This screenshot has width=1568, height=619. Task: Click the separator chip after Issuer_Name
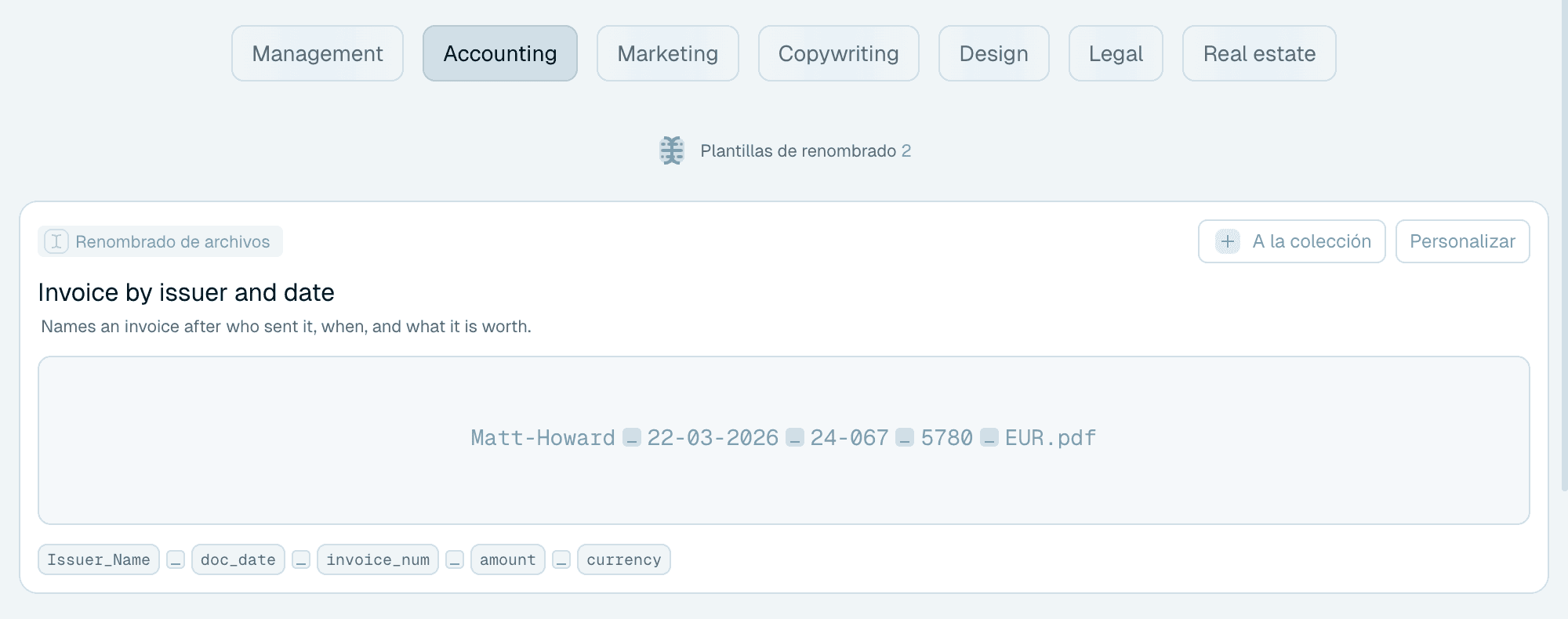point(176,559)
